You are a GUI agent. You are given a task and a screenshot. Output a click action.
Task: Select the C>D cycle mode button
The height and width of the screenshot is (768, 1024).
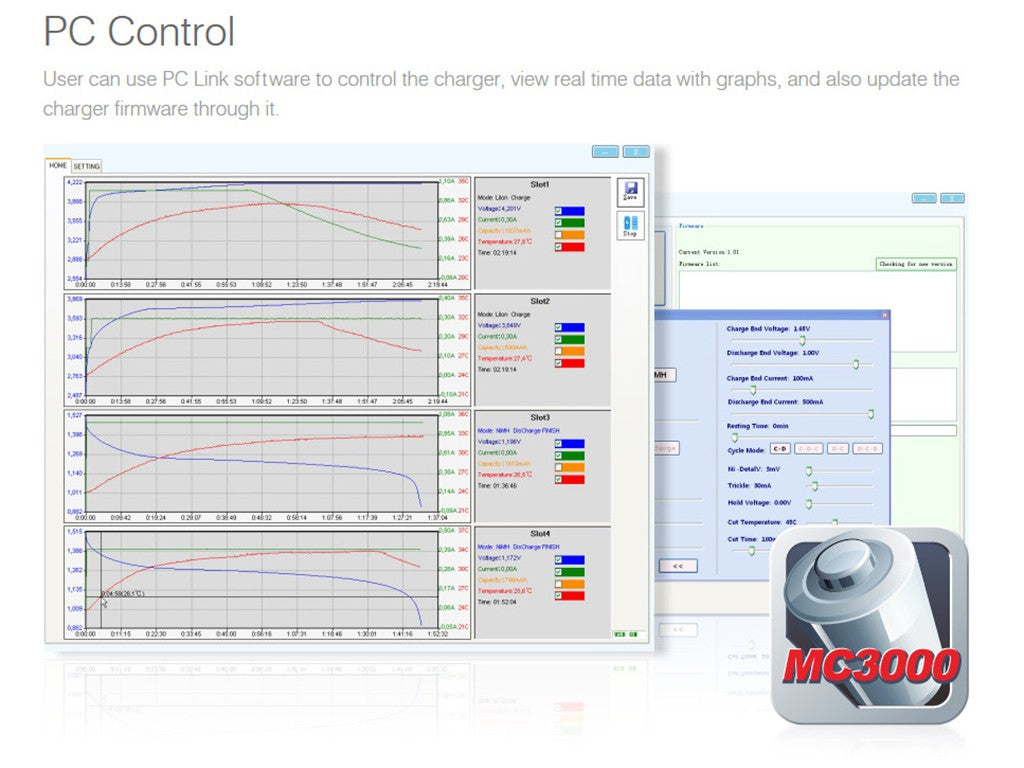click(x=781, y=449)
